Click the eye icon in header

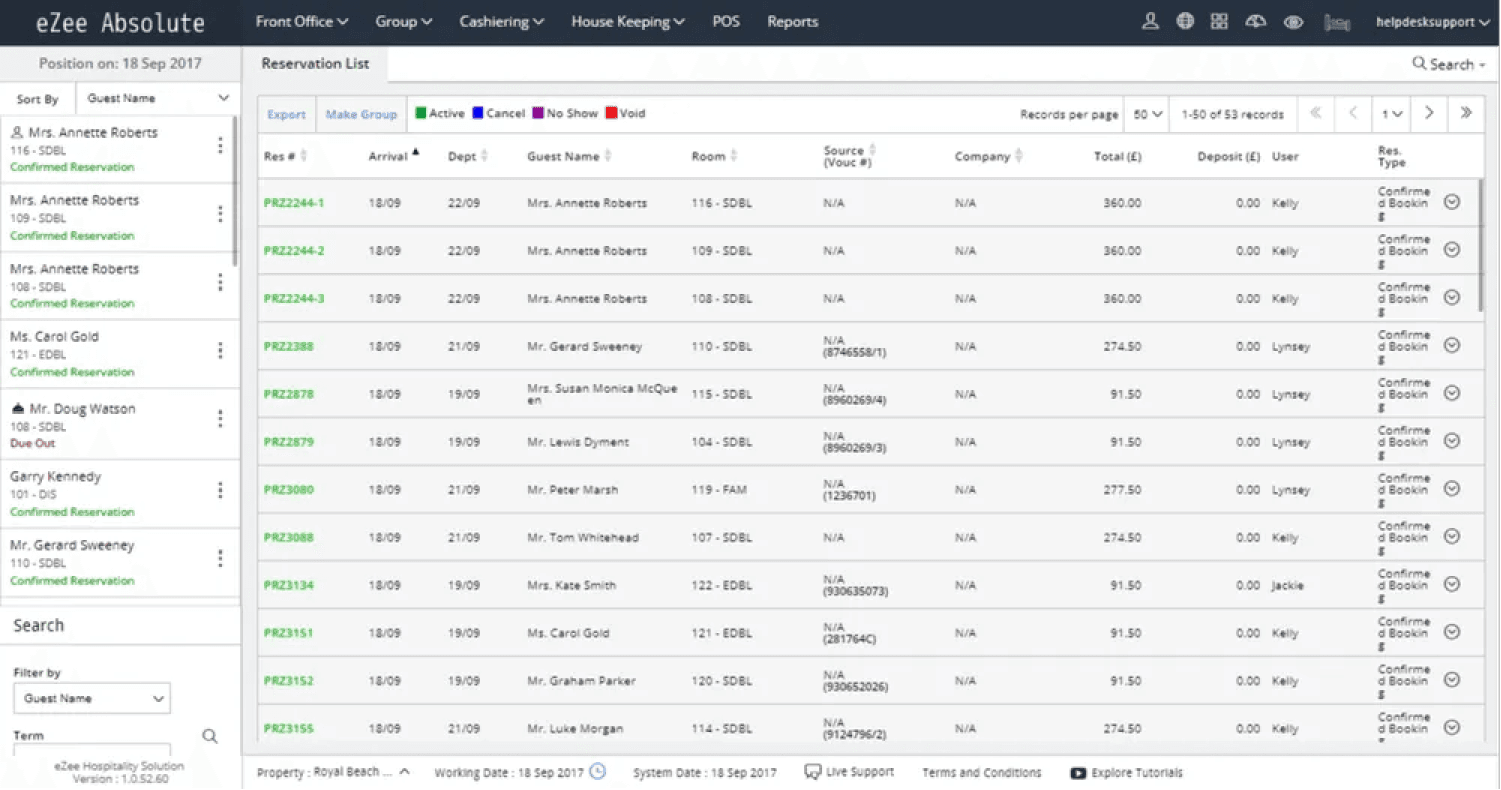click(1293, 22)
